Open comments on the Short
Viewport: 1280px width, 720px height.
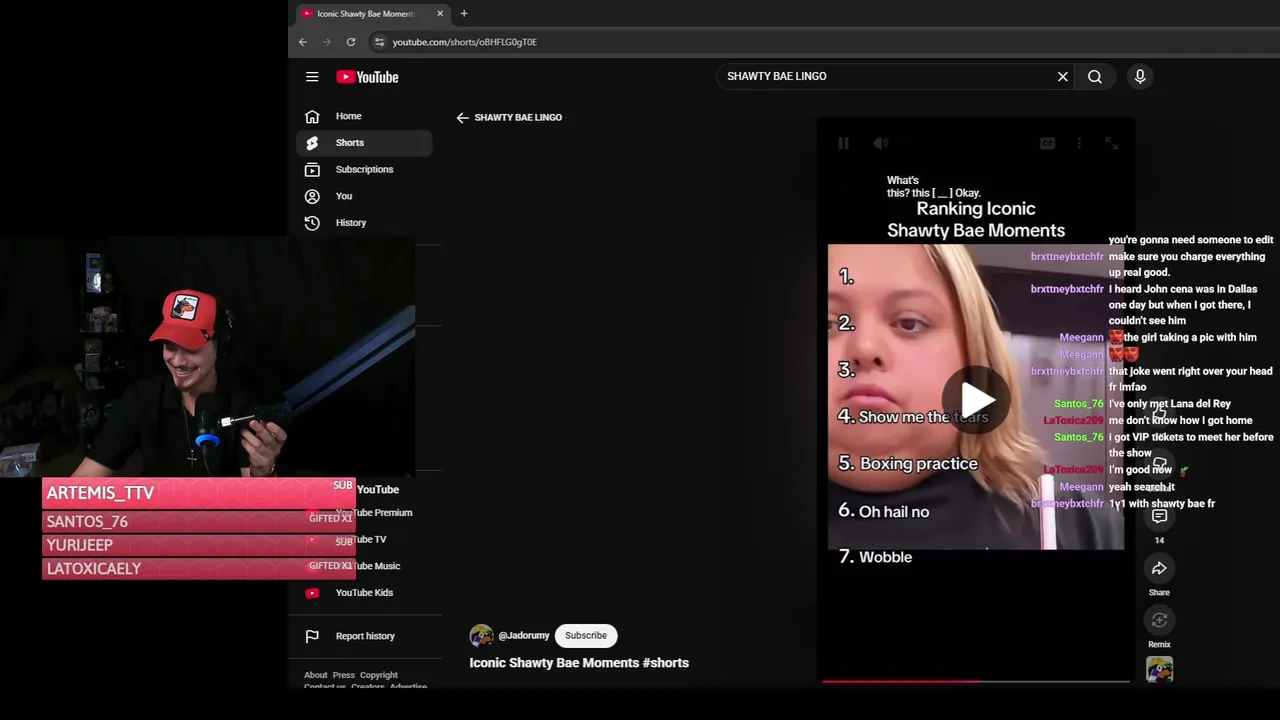(x=1159, y=517)
